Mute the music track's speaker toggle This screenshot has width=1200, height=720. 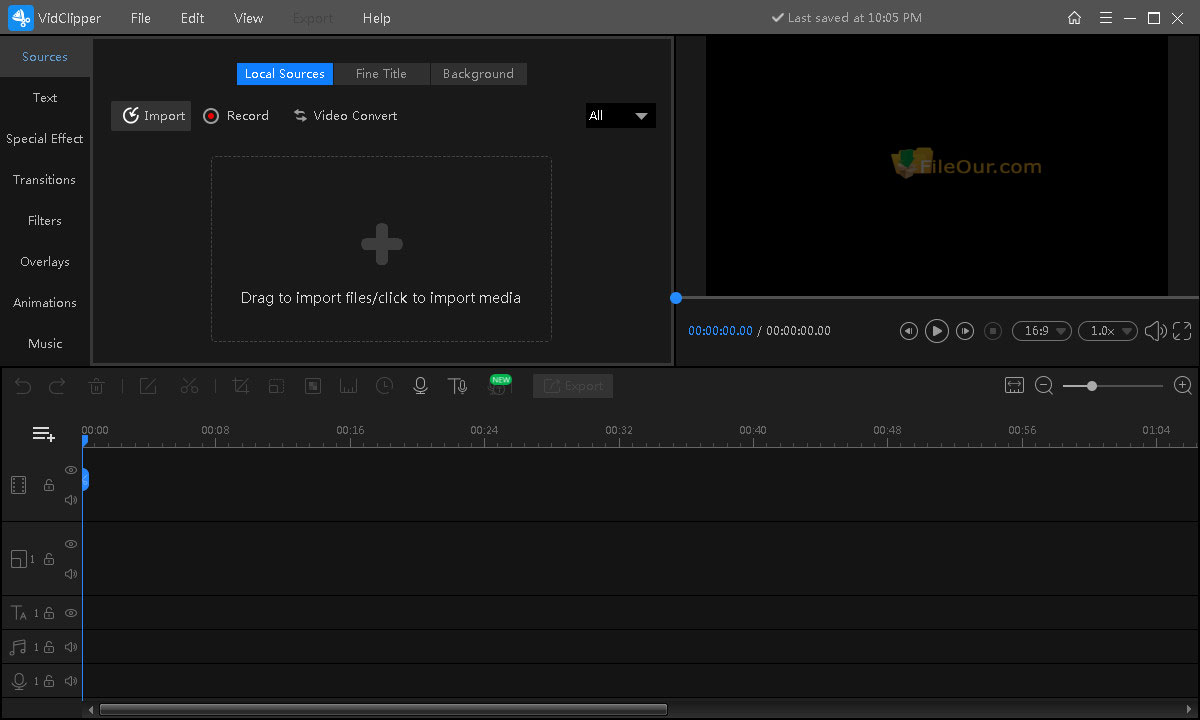click(x=71, y=647)
